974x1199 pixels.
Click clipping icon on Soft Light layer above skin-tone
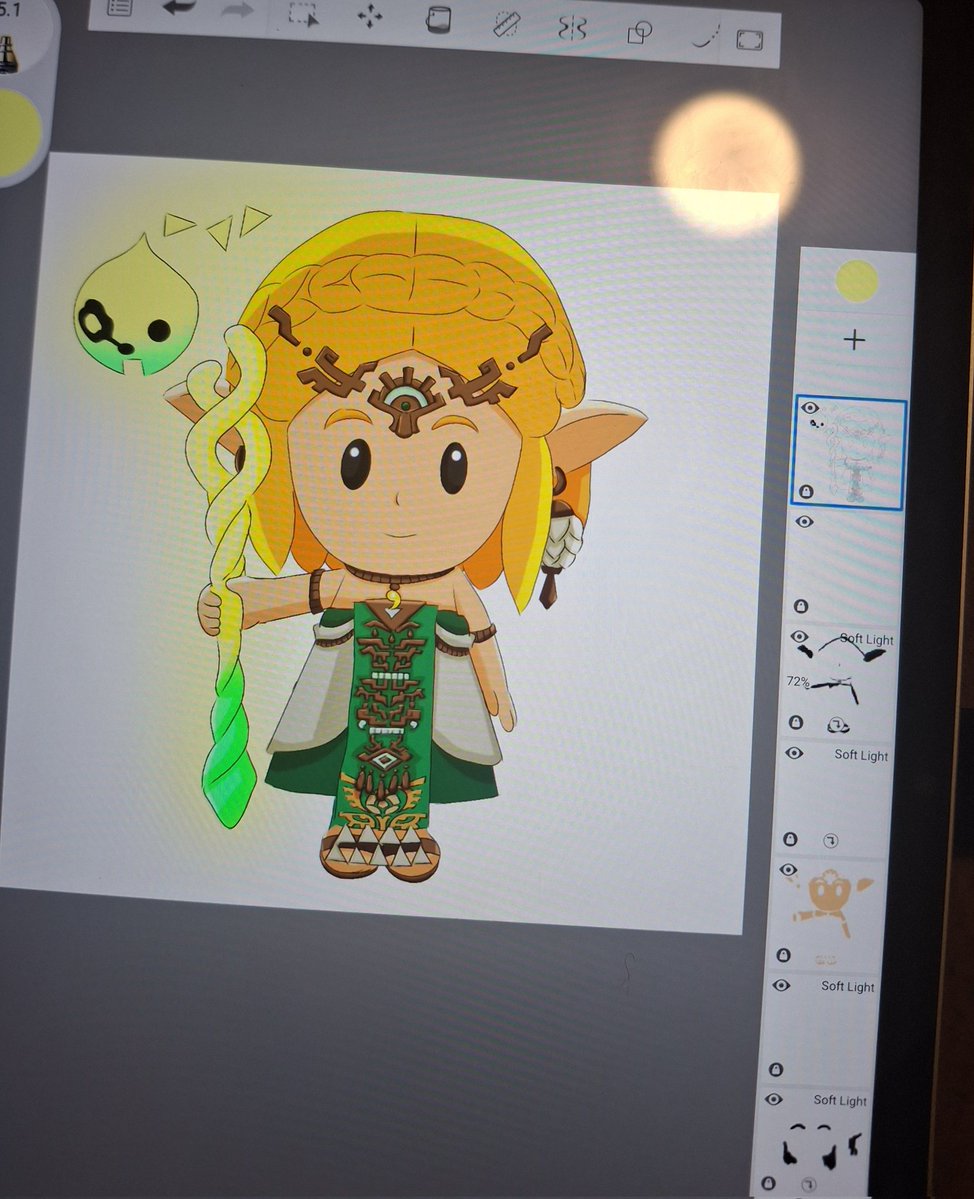[x=831, y=840]
